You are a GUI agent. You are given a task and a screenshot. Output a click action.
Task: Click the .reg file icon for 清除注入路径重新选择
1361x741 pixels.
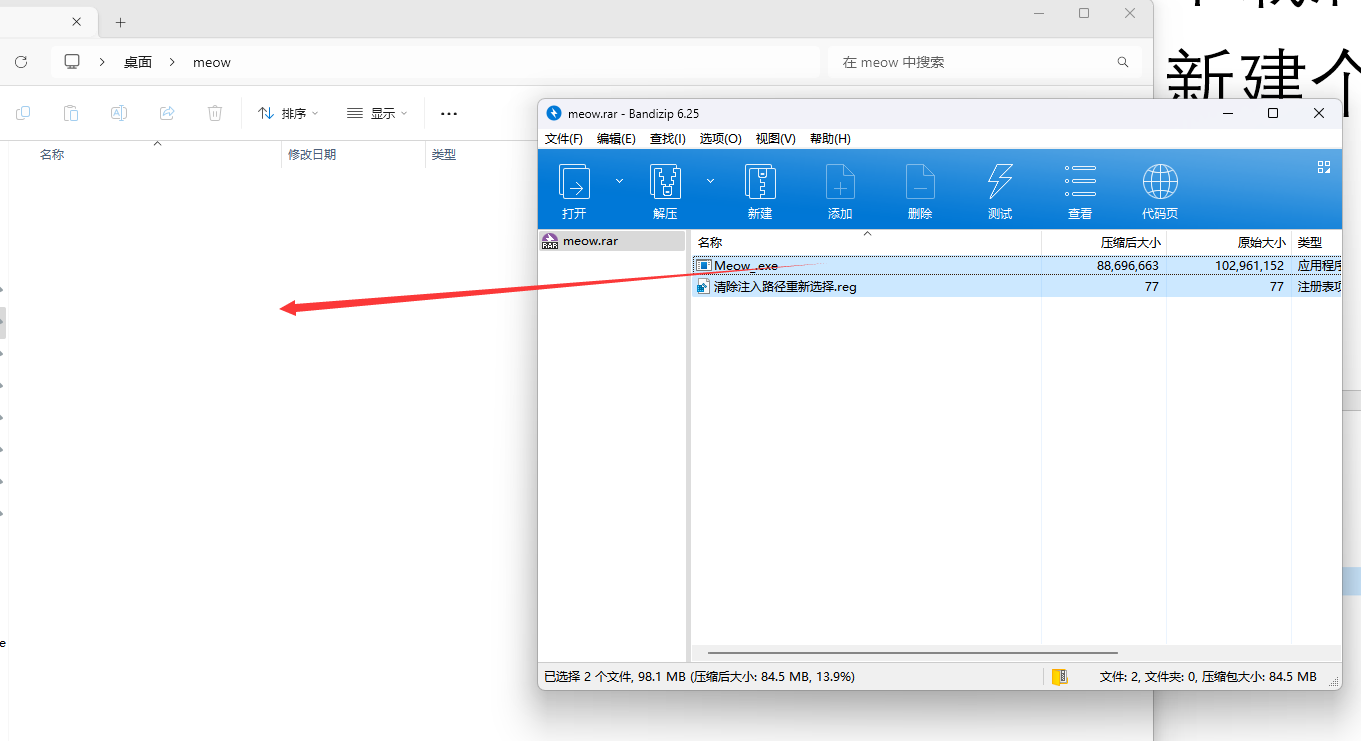704,287
